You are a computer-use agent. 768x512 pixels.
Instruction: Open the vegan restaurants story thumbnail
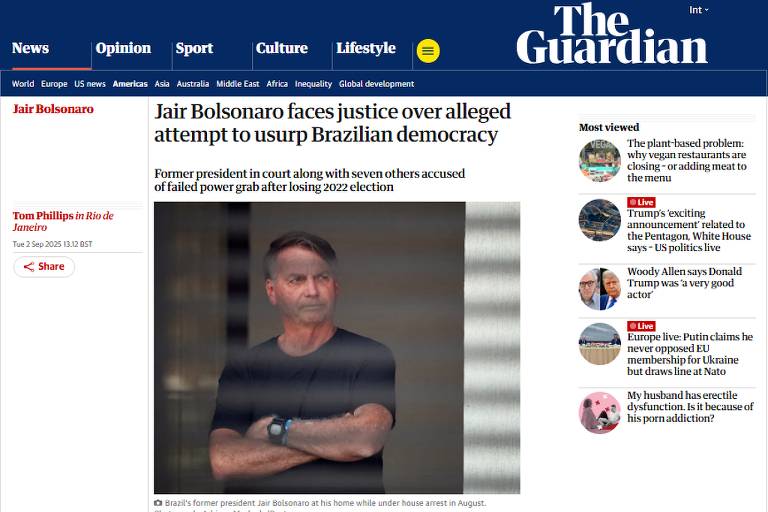tap(600, 161)
